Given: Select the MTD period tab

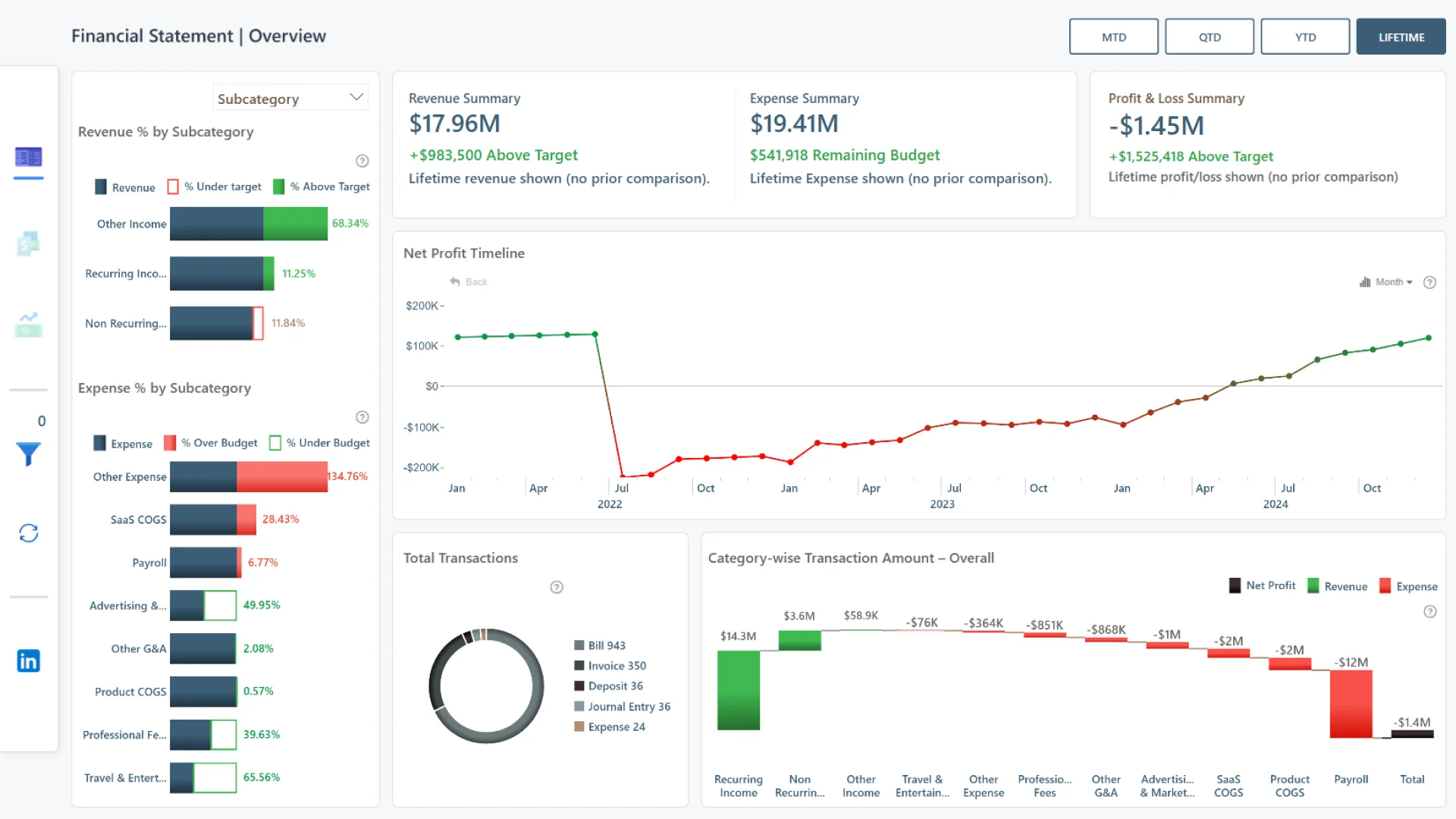Looking at the screenshot, I should [x=1113, y=36].
